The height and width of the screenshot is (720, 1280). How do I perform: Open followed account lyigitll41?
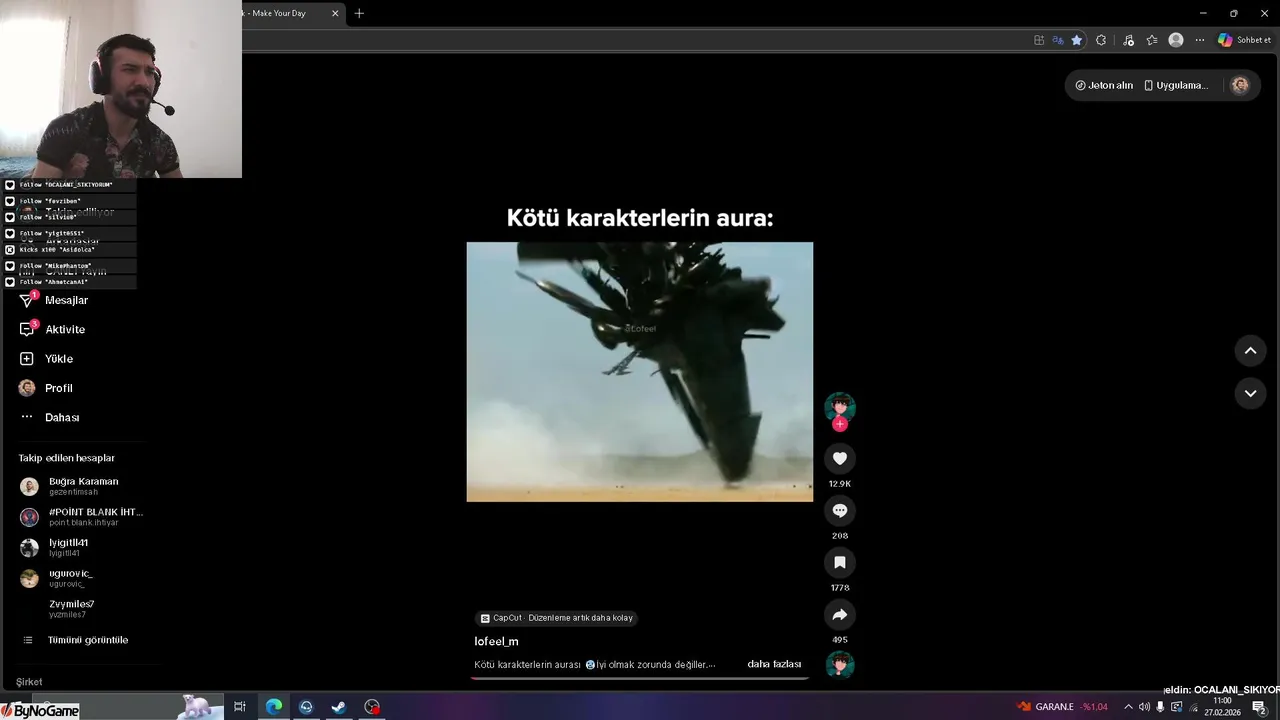(81, 547)
